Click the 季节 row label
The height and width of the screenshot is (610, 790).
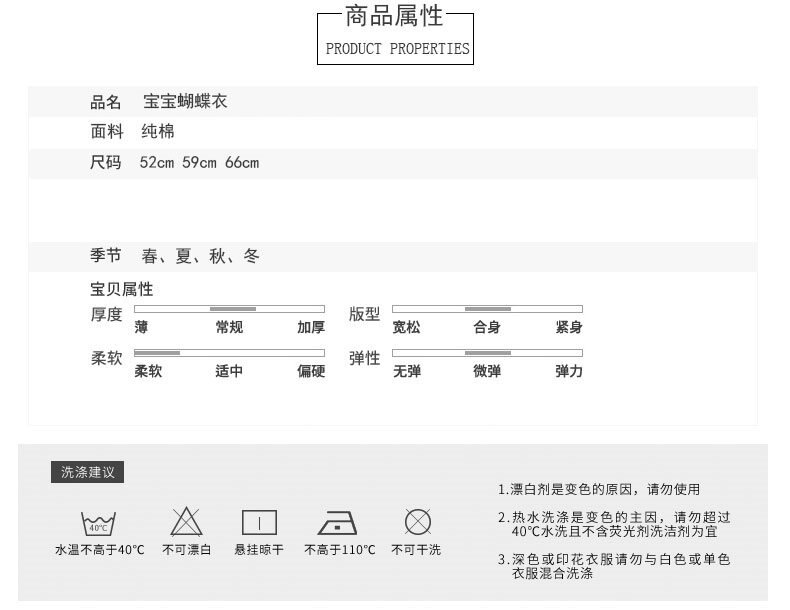(x=105, y=255)
